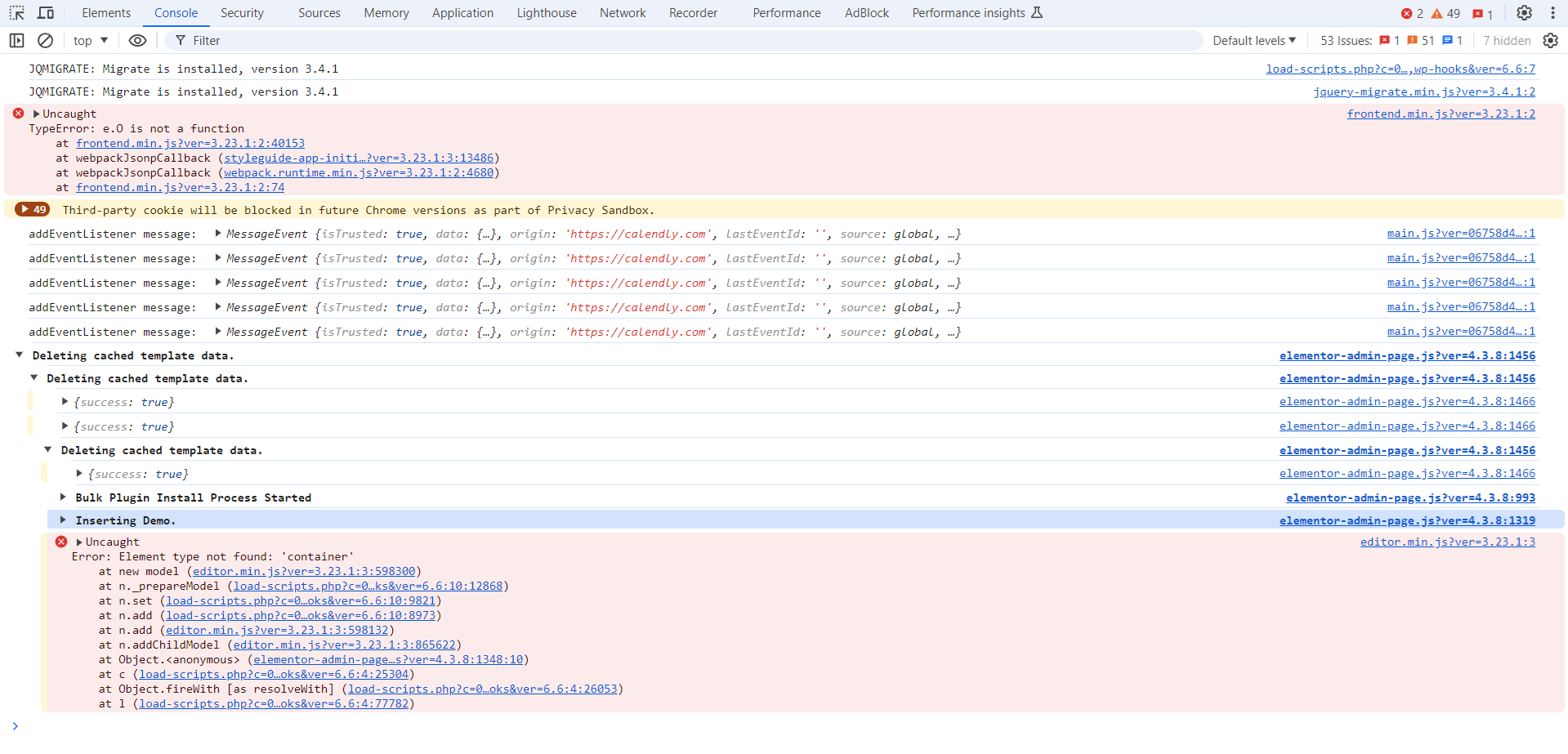
Task: Expand the Bulk Plugin Install Process Started group
Action: pos(63,497)
